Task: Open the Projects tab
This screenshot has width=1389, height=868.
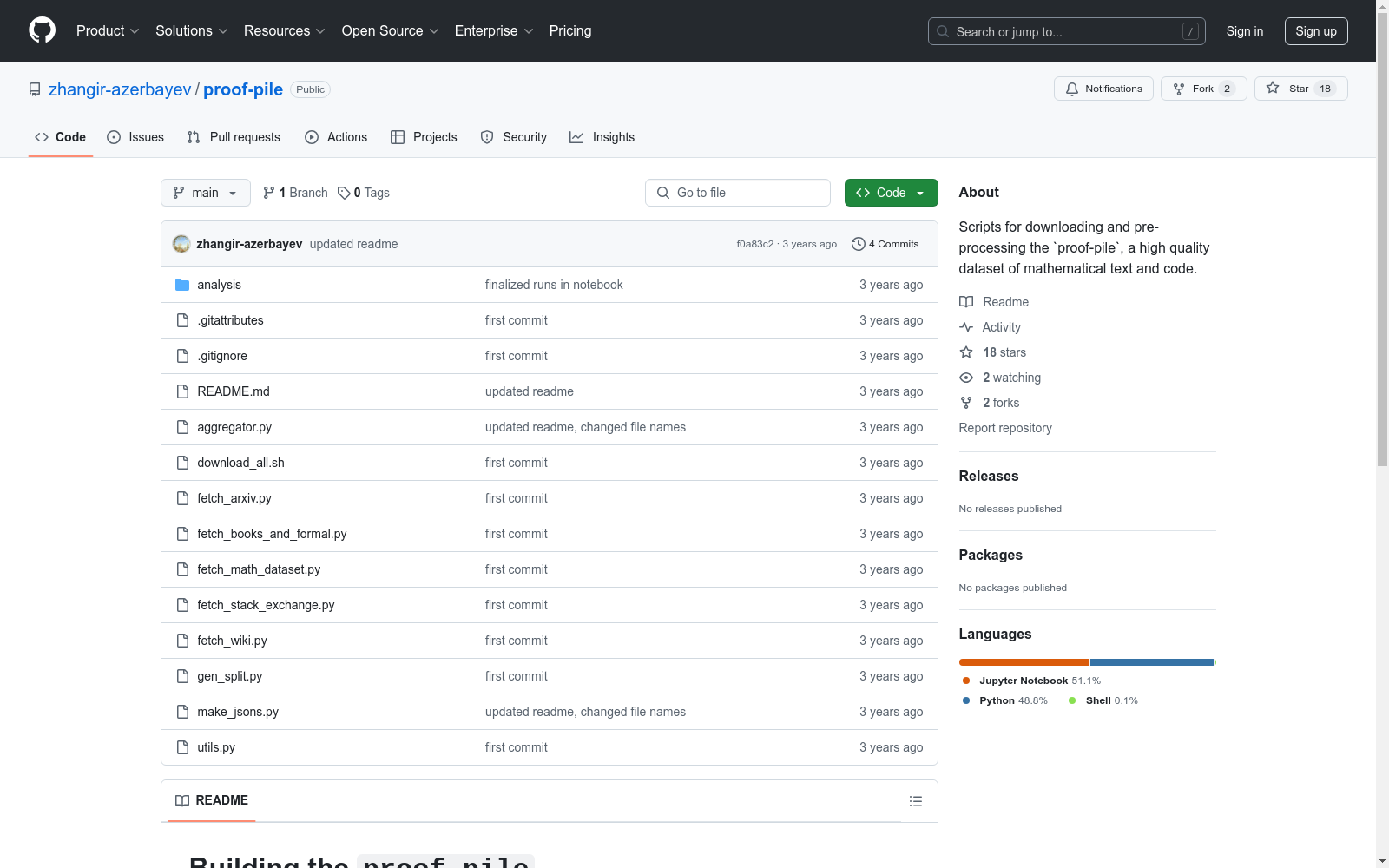Action: click(424, 137)
